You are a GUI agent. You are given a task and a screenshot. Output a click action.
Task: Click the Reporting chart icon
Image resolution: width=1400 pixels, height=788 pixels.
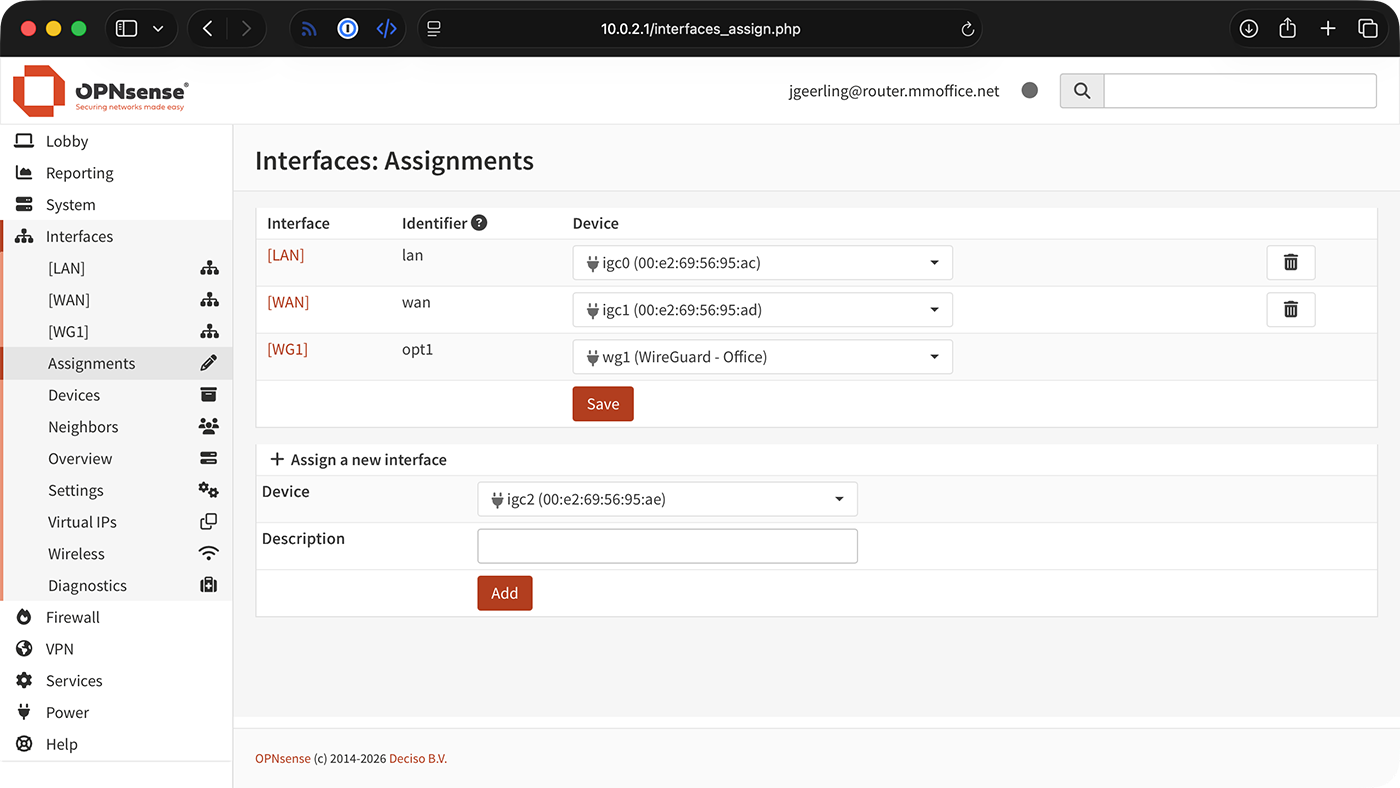coord(24,173)
